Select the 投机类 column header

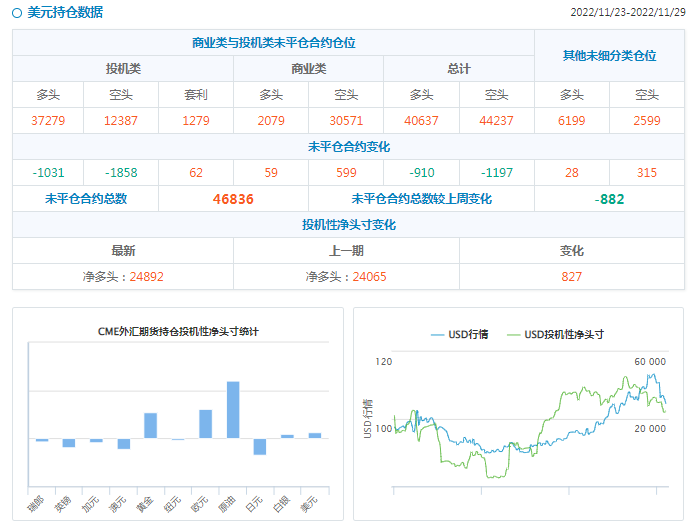point(123,69)
